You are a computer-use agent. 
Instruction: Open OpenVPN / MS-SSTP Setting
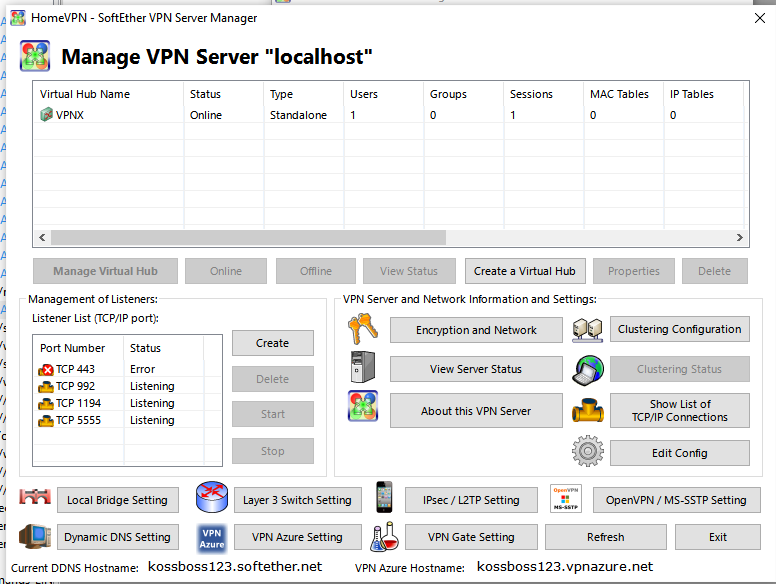click(676, 500)
